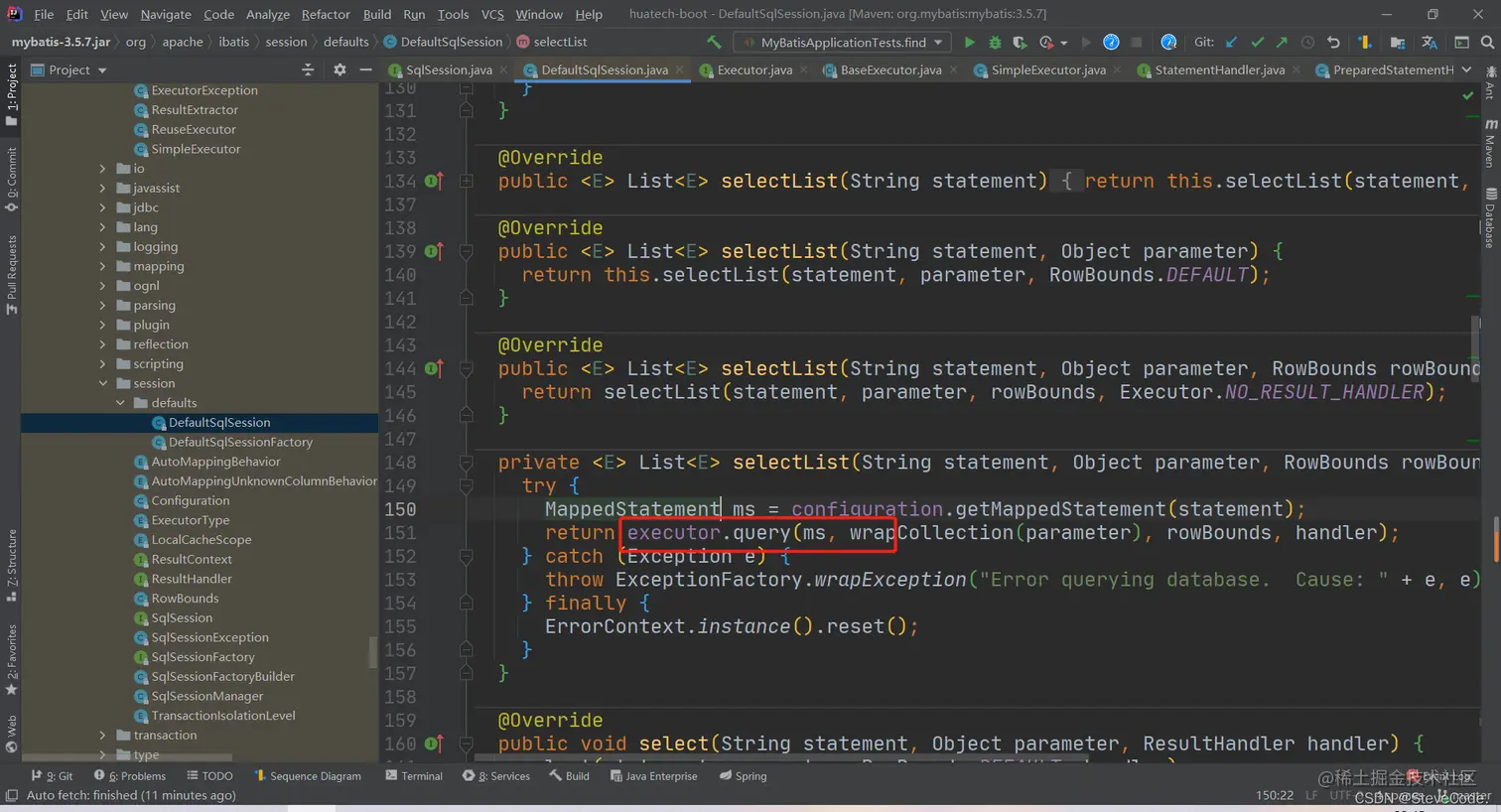The width and height of the screenshot is (1501, 812).
Task: Click the run anything terminal-window icon
Action: [x=1461, y=42]
